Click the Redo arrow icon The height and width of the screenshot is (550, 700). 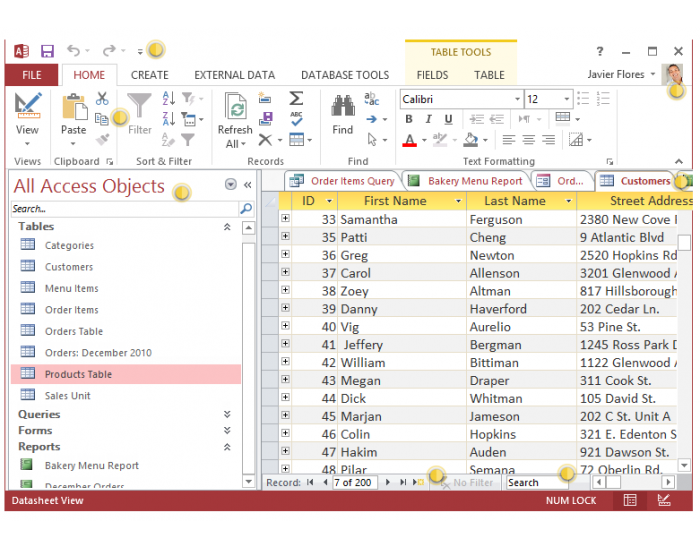coord(109,51)
